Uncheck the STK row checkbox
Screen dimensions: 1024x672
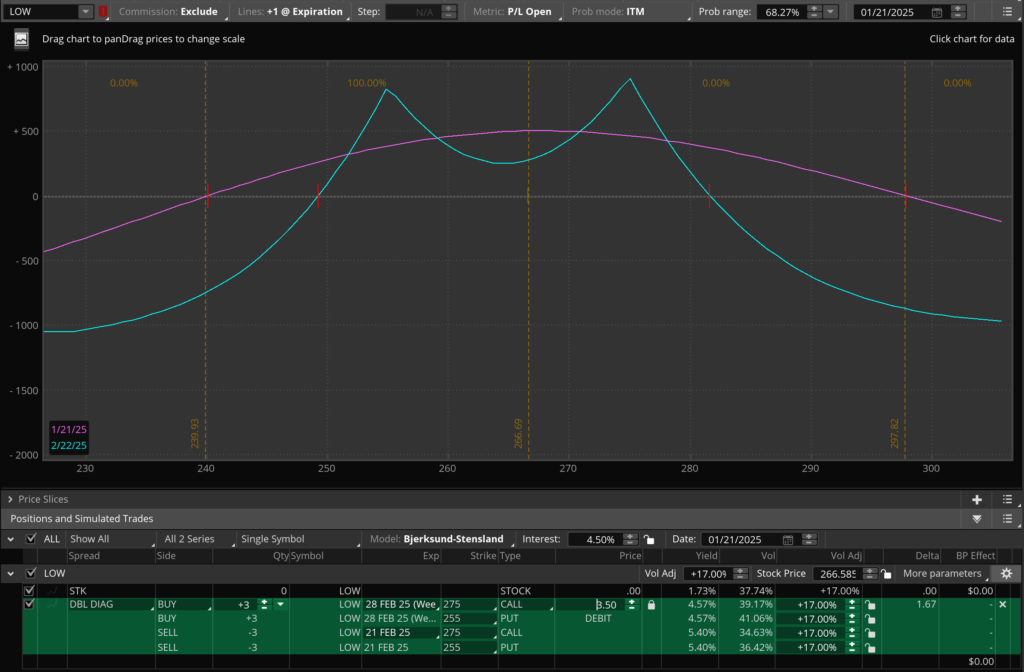coord(29,590)
